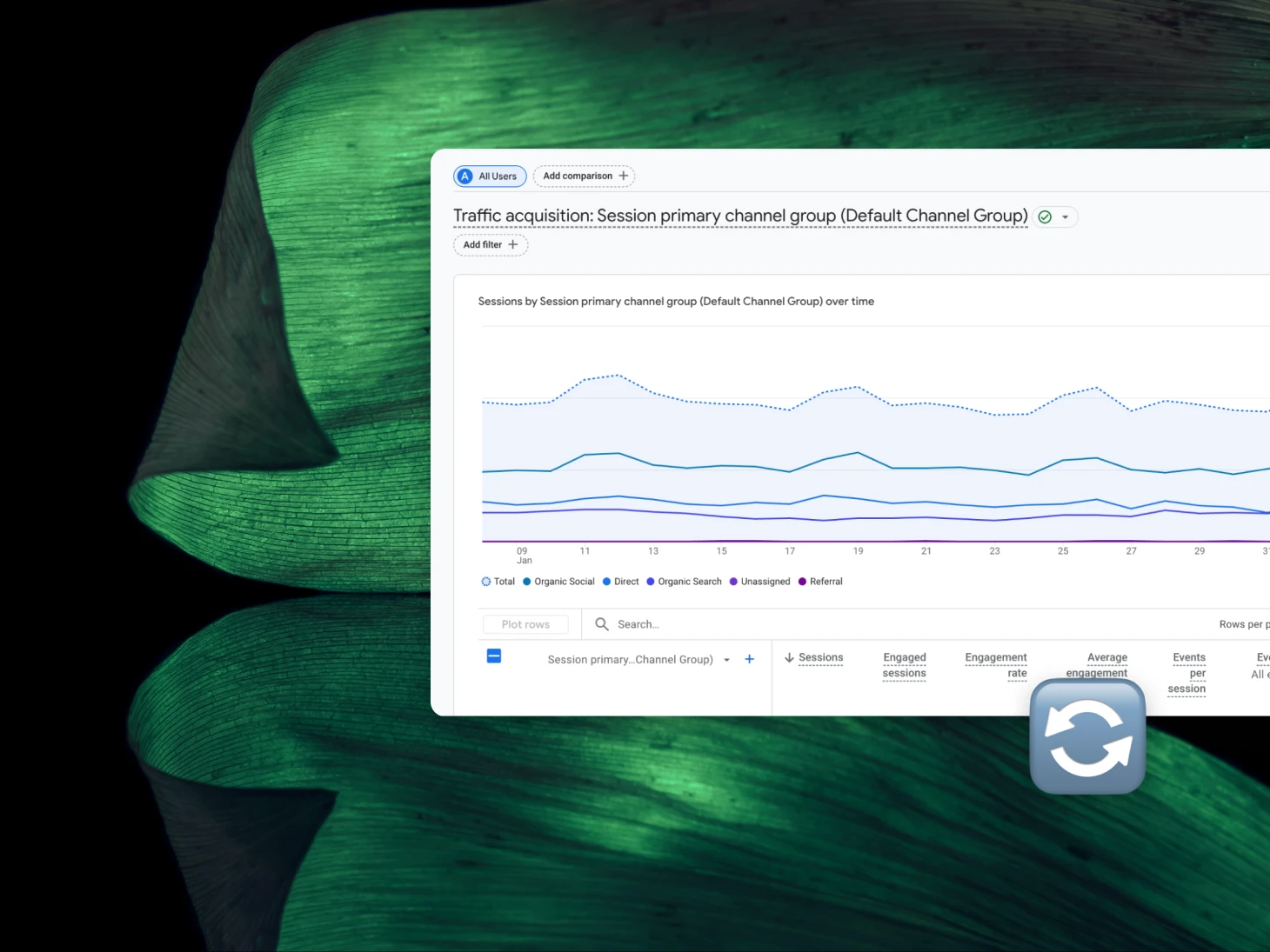Click the green checkmark status icon by the title
Image resolution: width=1270 pixels, height=952 pixels.
click(1045, 217)
